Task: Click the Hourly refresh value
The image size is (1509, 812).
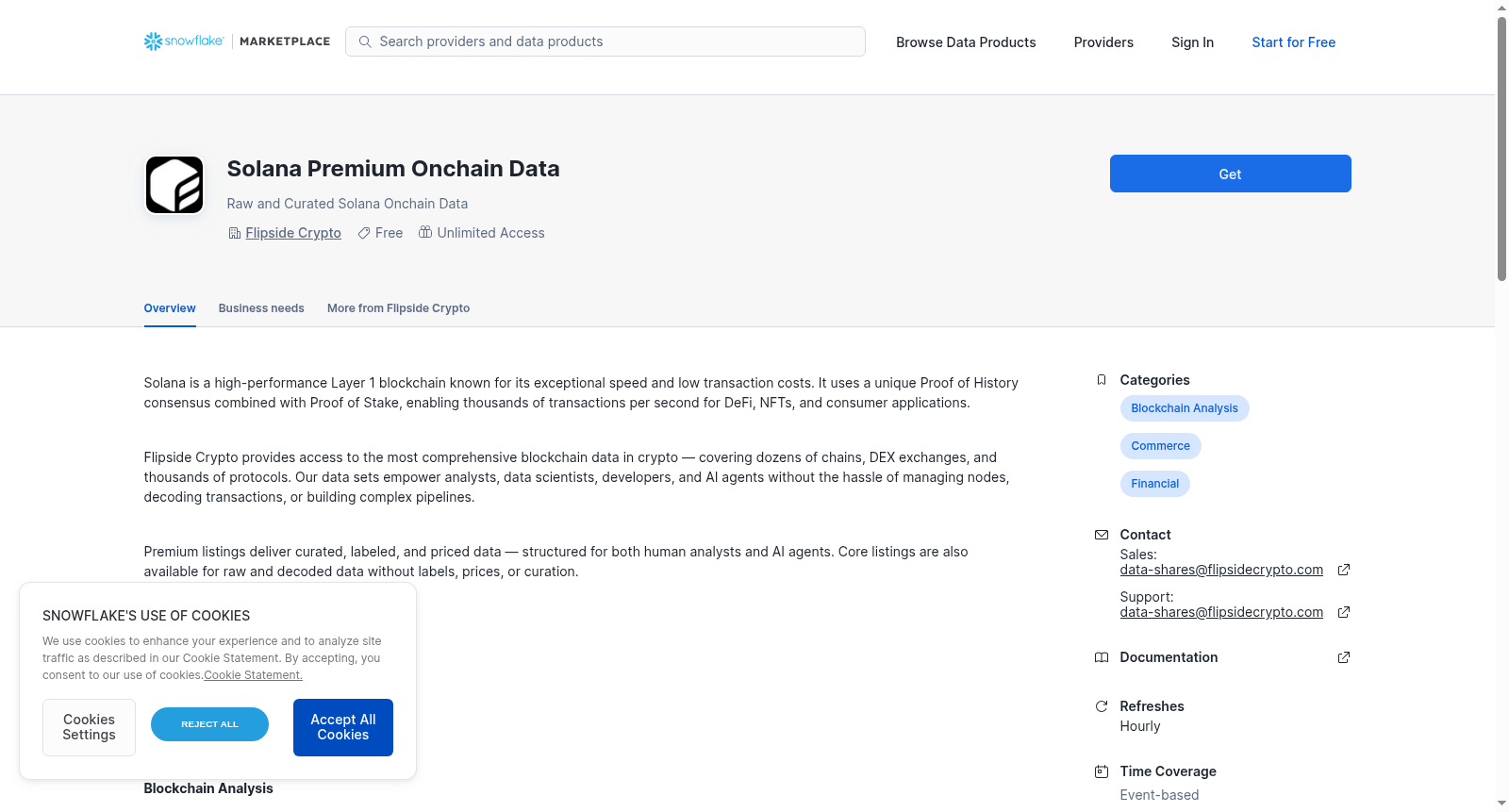Action: pyautogui.click(x=1139, y=726)
